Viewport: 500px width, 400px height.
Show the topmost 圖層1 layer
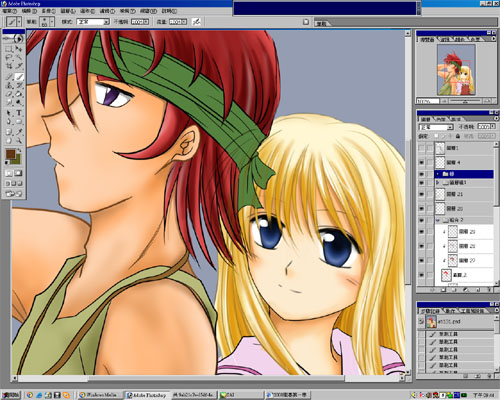pyautogui.click(x=421, y=148)
